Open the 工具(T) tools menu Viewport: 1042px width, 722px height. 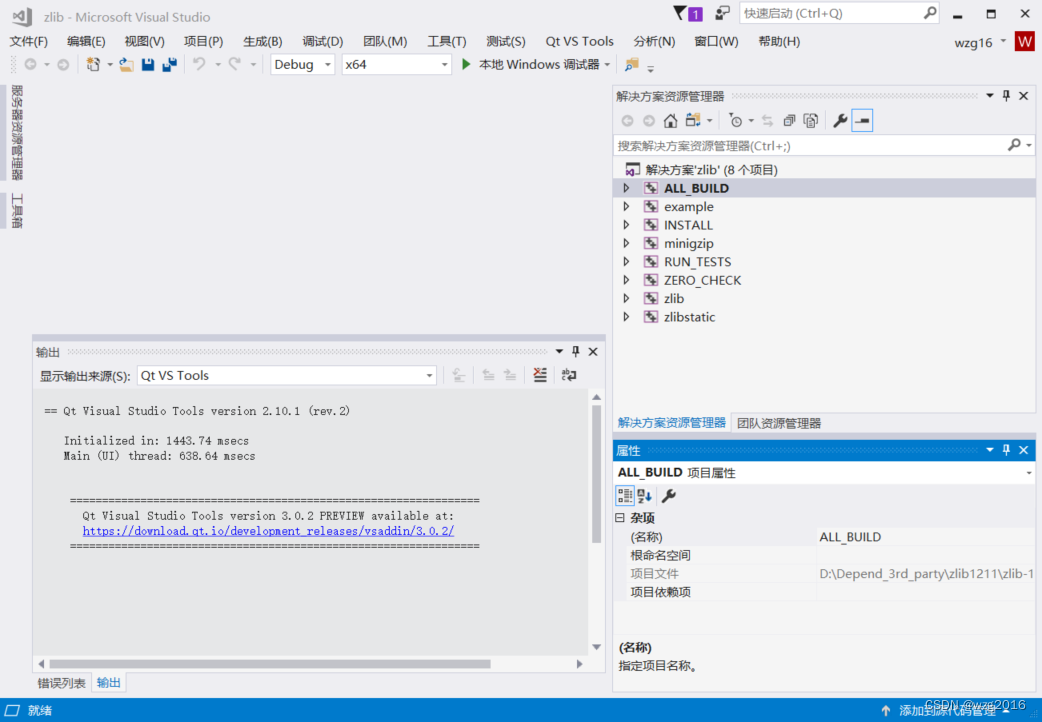(x=447, y=42)
